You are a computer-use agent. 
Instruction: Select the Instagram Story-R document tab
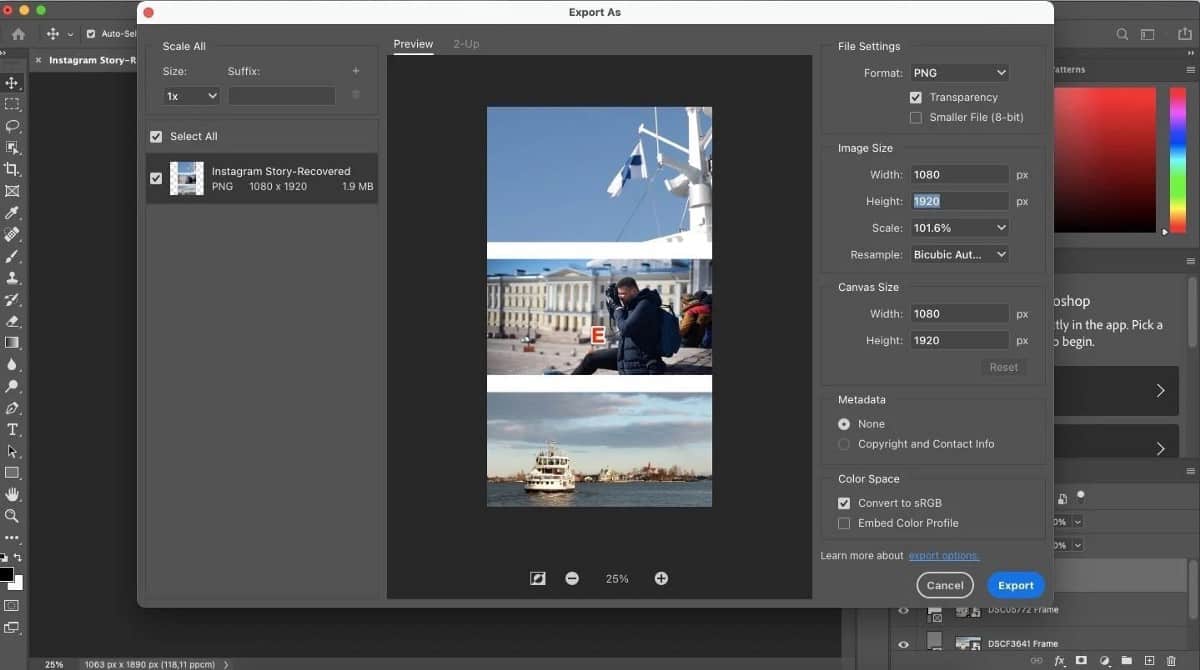[x=90, y=59]
